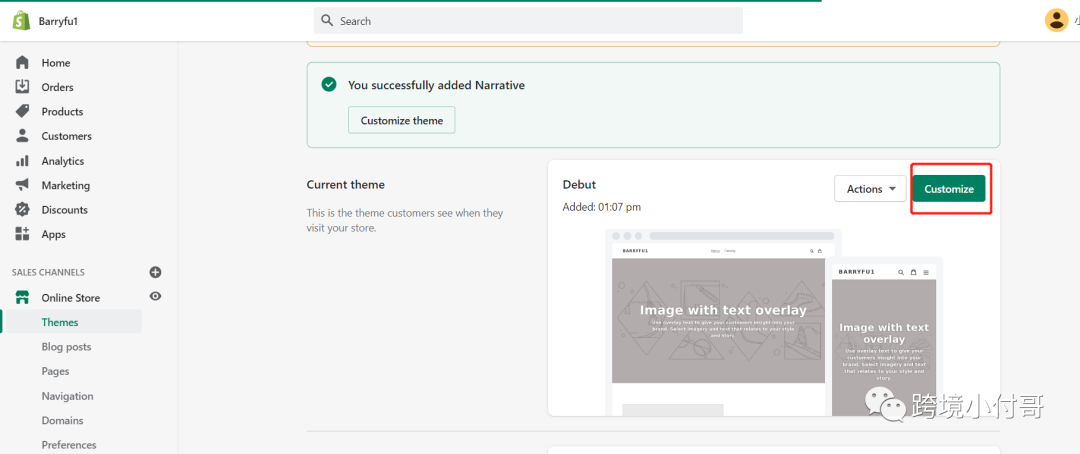Viewport: 1080px width, 454px height.
Task: Open Blog posts page
Action: pyautogui.click(x=66, y=347)
